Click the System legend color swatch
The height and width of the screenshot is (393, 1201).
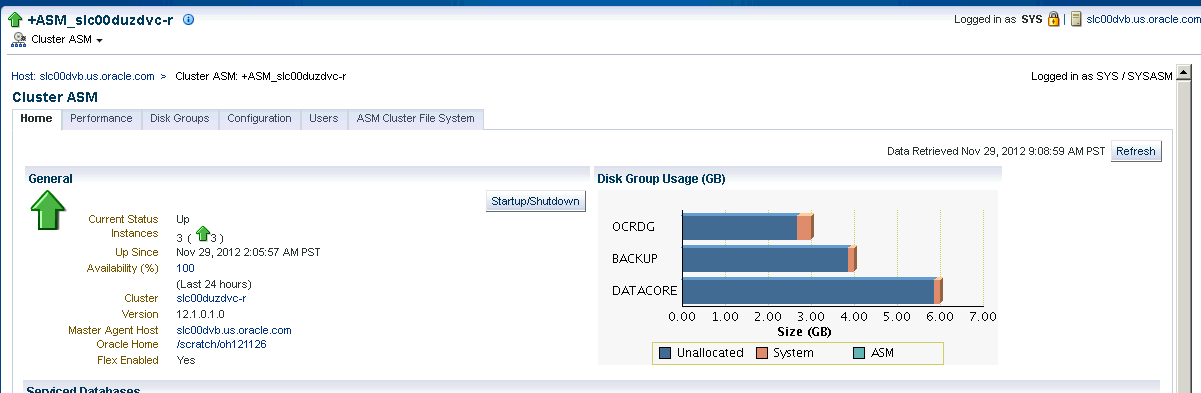click(x=761, y=353)
